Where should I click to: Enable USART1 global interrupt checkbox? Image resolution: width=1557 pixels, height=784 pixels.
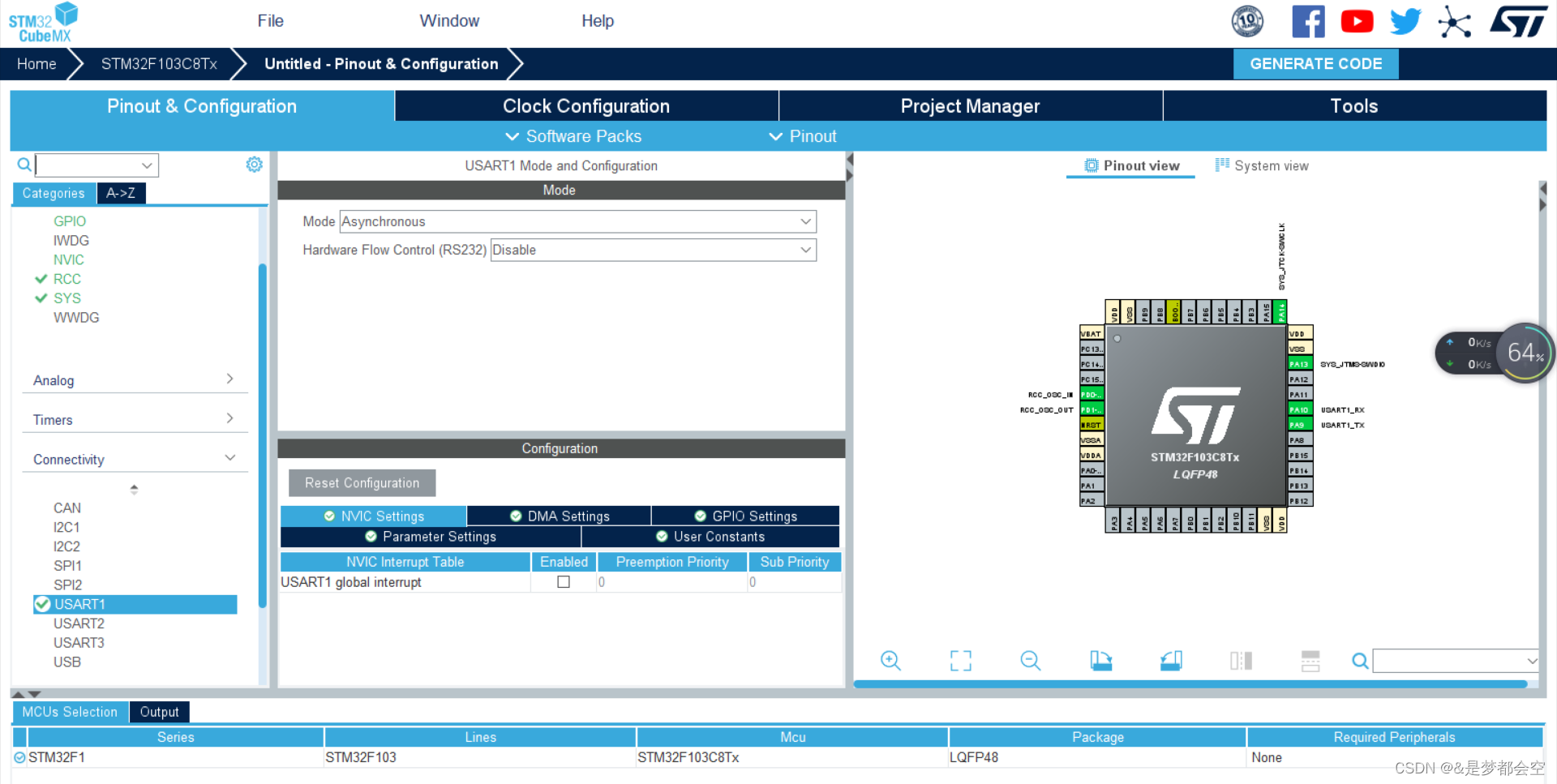[x=564, y=582]
